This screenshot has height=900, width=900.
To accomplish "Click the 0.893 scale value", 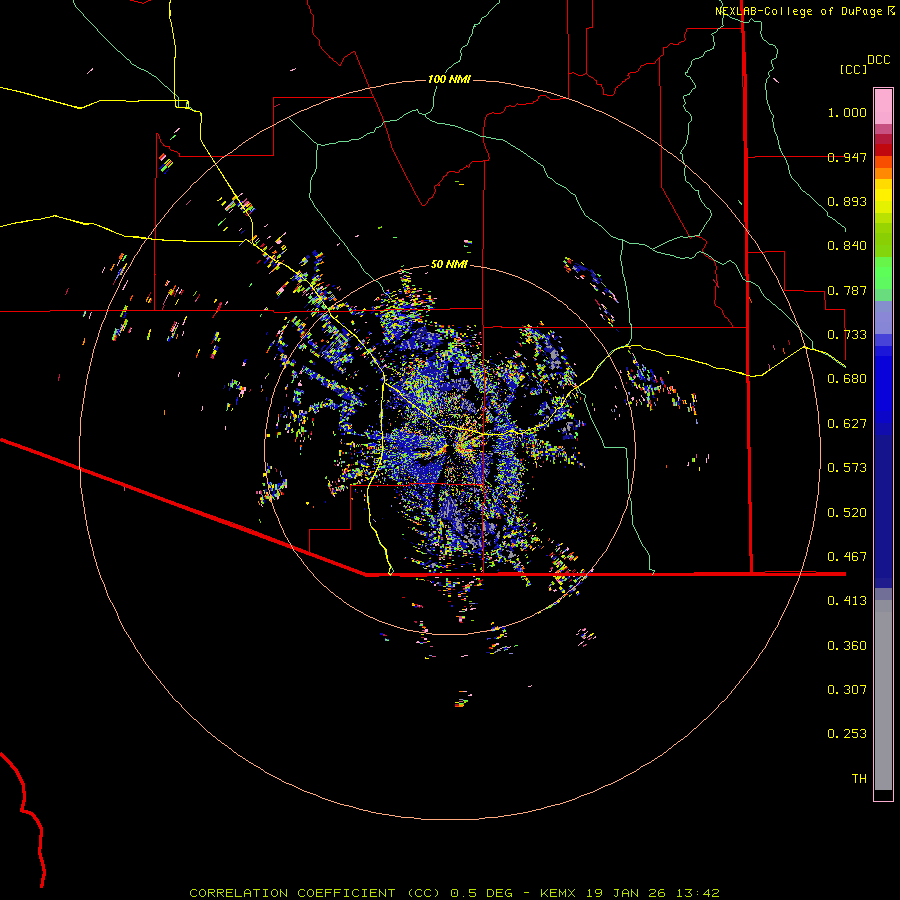I will coord(847,201).
